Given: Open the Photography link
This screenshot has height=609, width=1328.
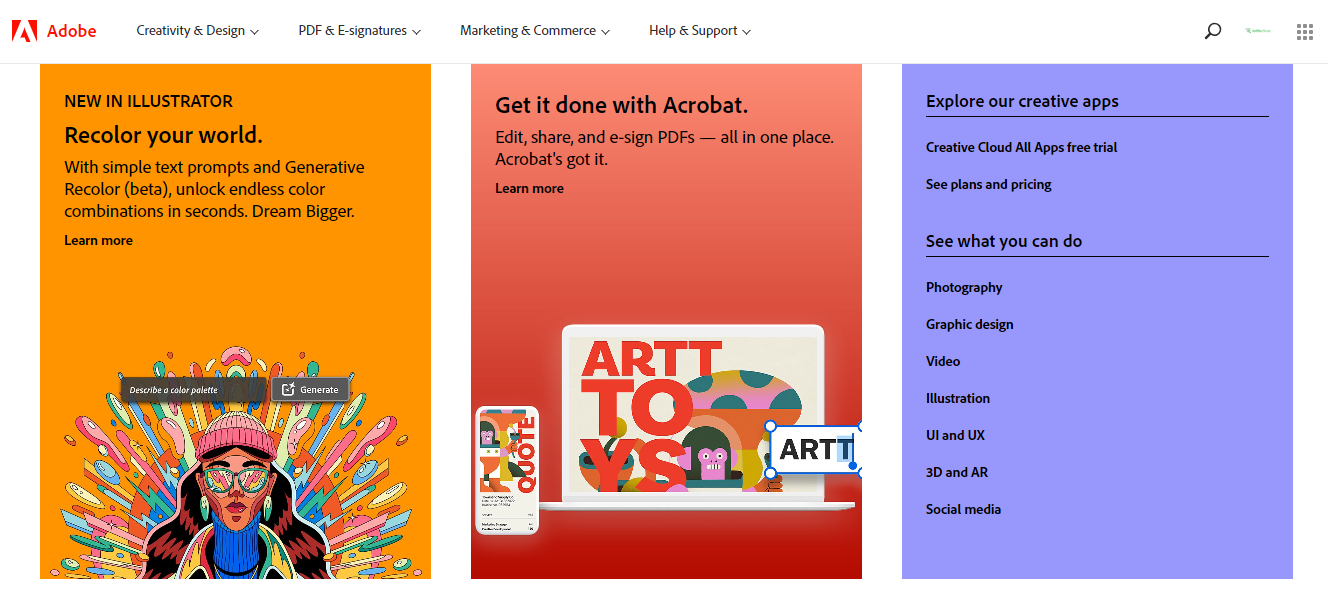Looking at the screenshot, I should 964,287.
